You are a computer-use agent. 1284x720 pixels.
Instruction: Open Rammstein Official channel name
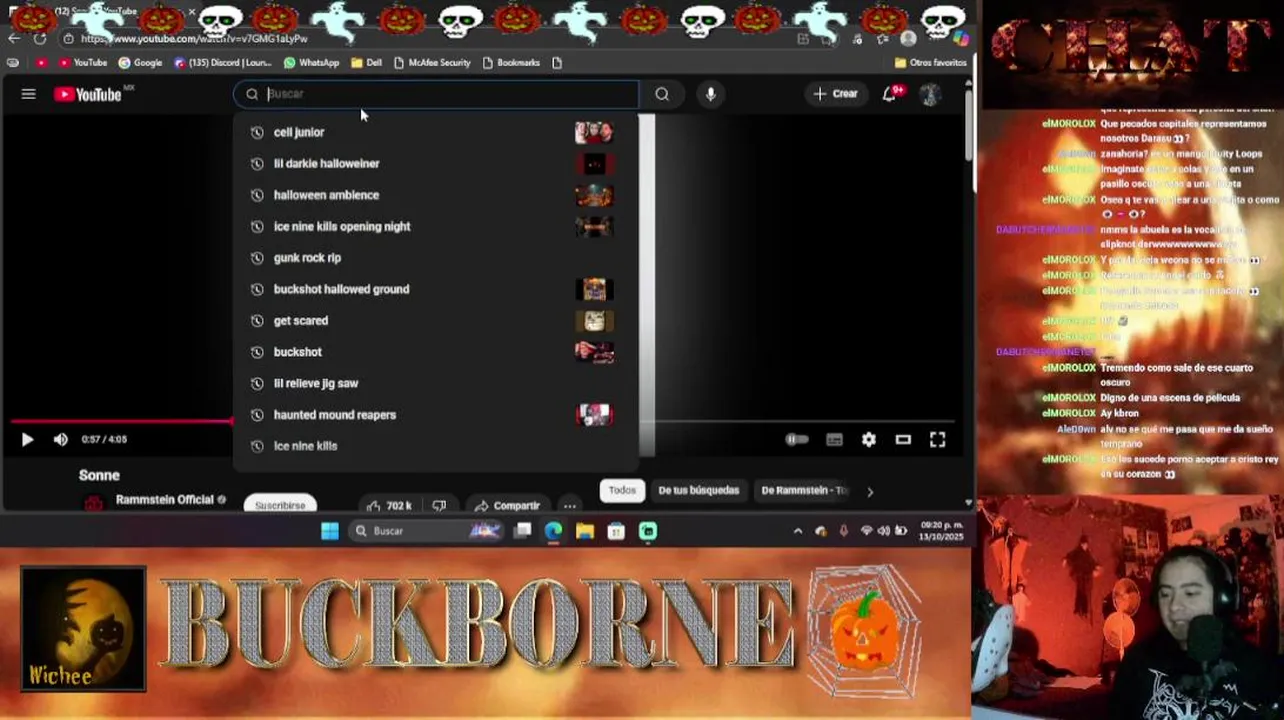tap(164, 500)
